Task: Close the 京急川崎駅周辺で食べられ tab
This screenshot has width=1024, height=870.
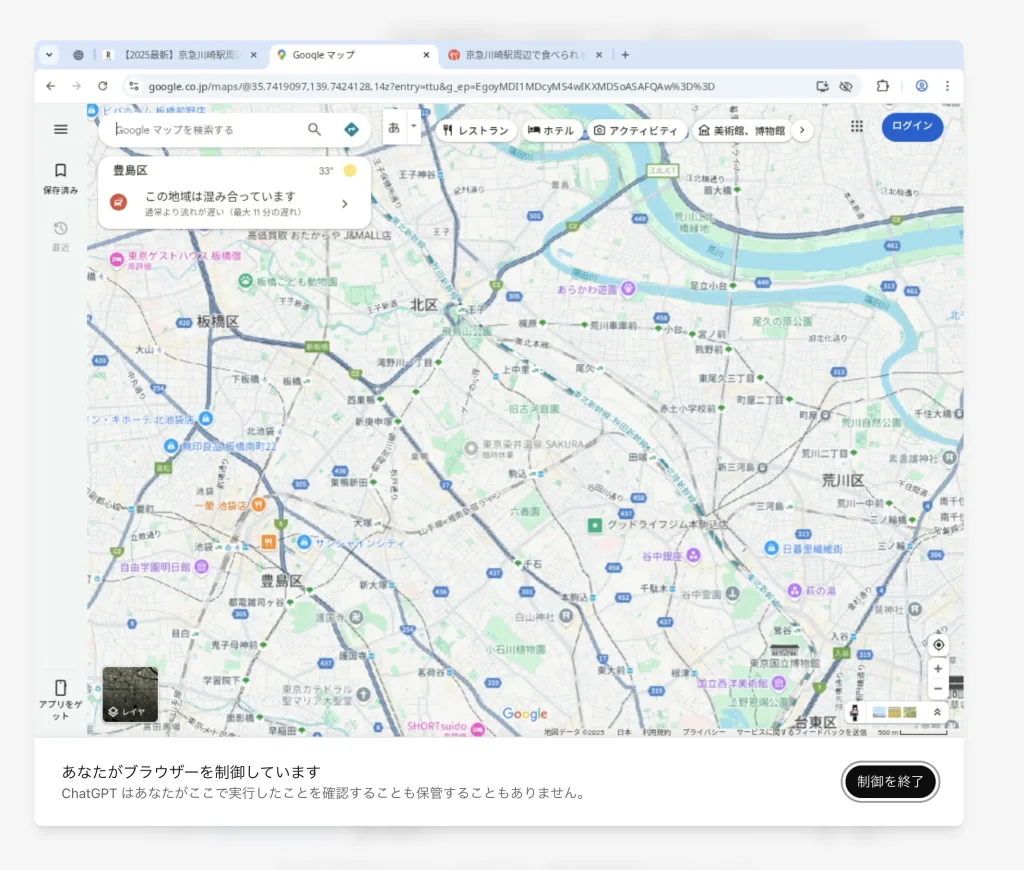Action: coord(599,55)
